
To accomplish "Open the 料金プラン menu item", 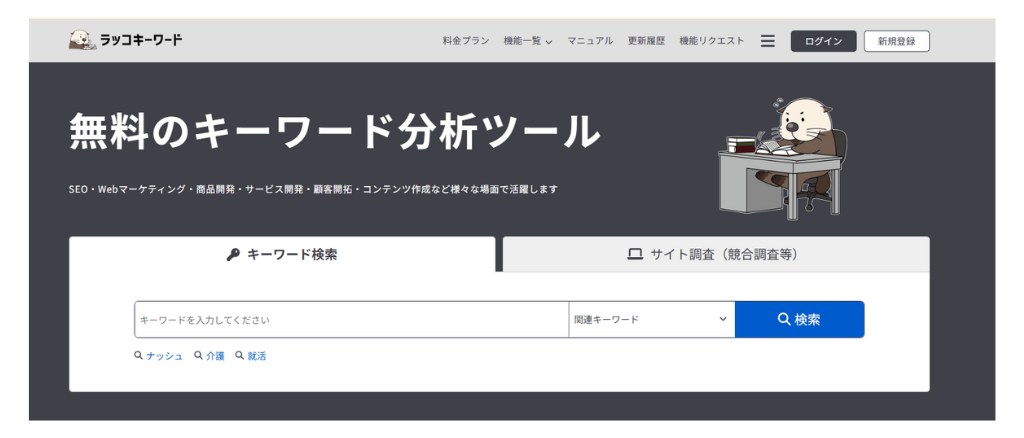I will 466,41.
